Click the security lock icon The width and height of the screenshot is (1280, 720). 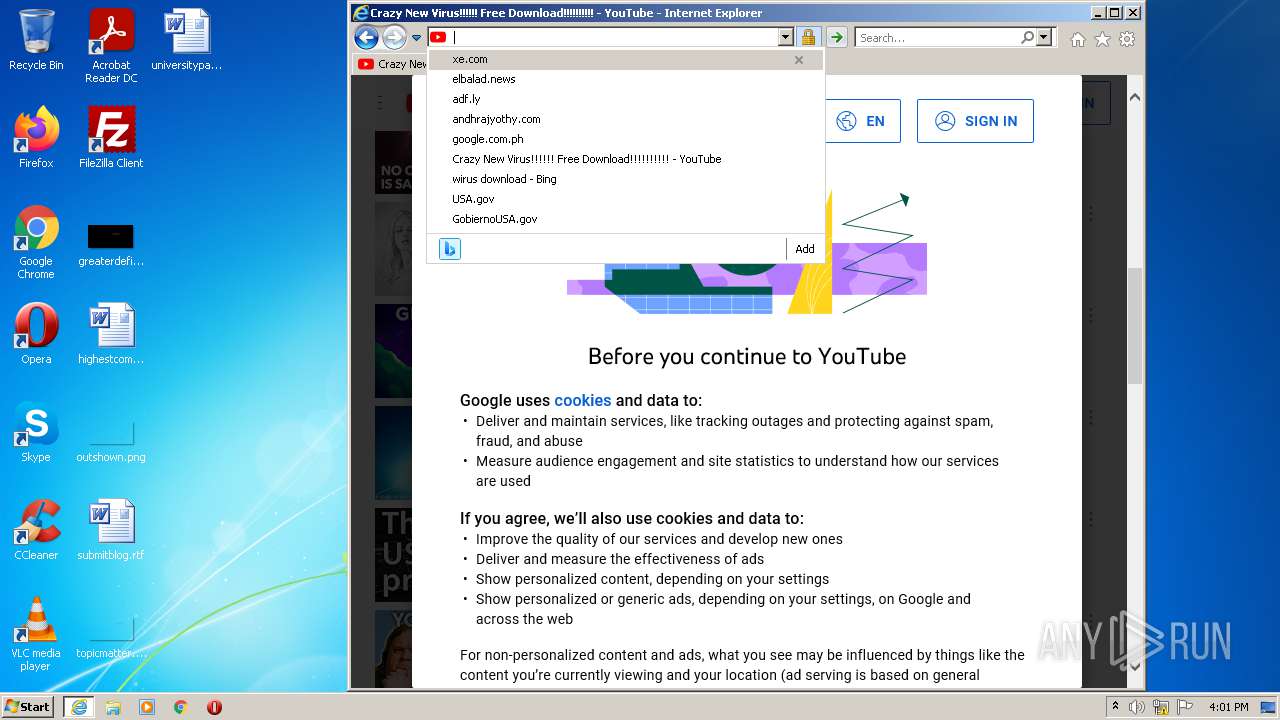pos(808,37)
